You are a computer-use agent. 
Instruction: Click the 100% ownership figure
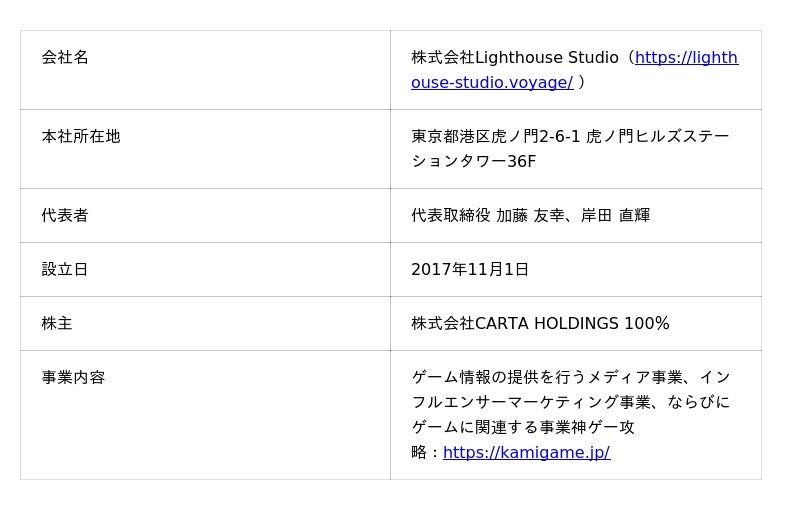point(647,324)
